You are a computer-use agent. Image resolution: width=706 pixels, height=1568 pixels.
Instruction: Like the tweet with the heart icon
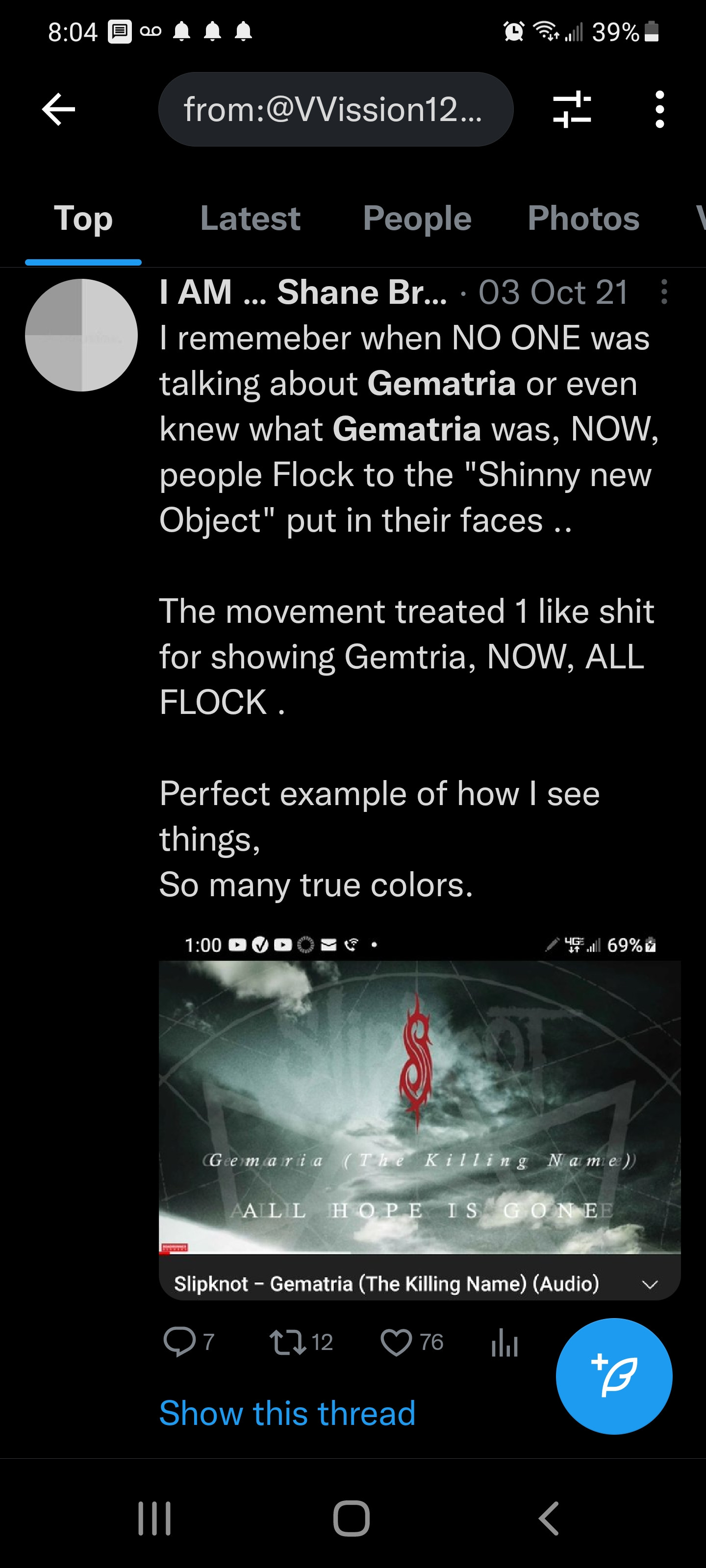[397, 1342]
